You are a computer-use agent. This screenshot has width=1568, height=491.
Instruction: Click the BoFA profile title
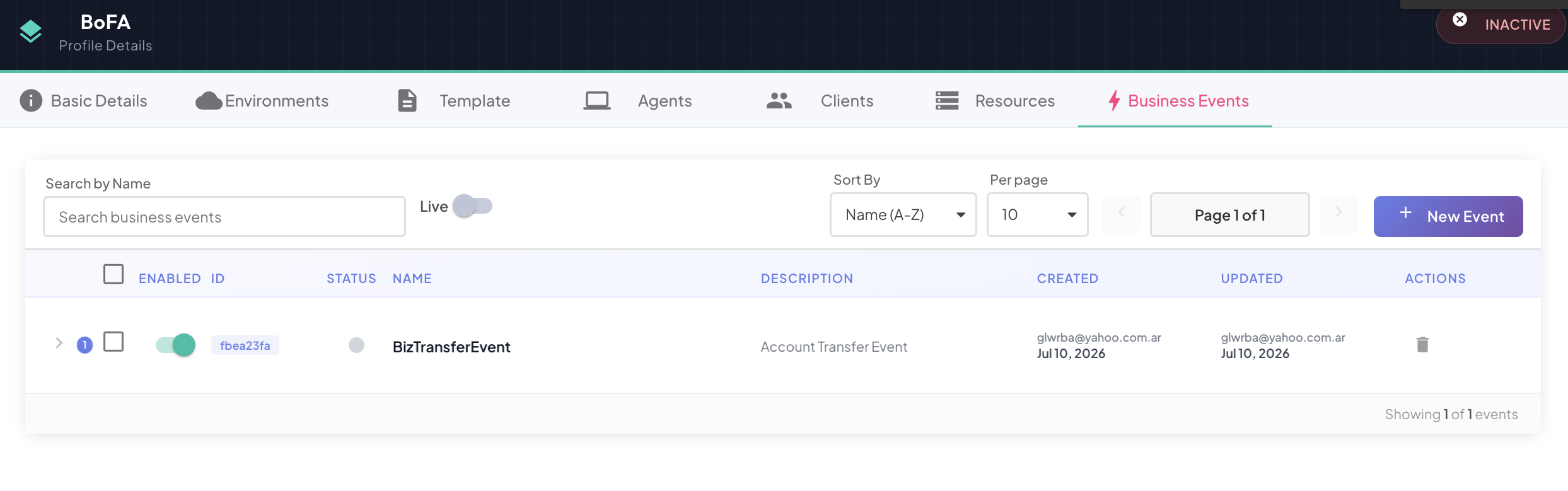(105, 22)
